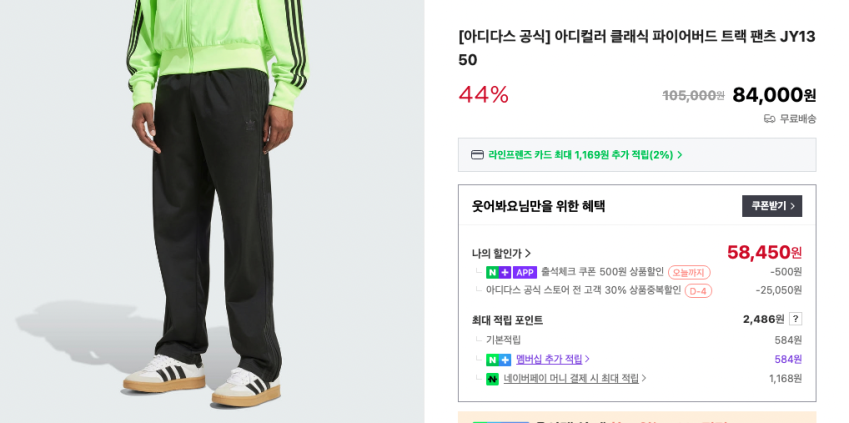Click the free shipping truck icon
Viewport: 849px width, 423px height.
pos(769,119)
